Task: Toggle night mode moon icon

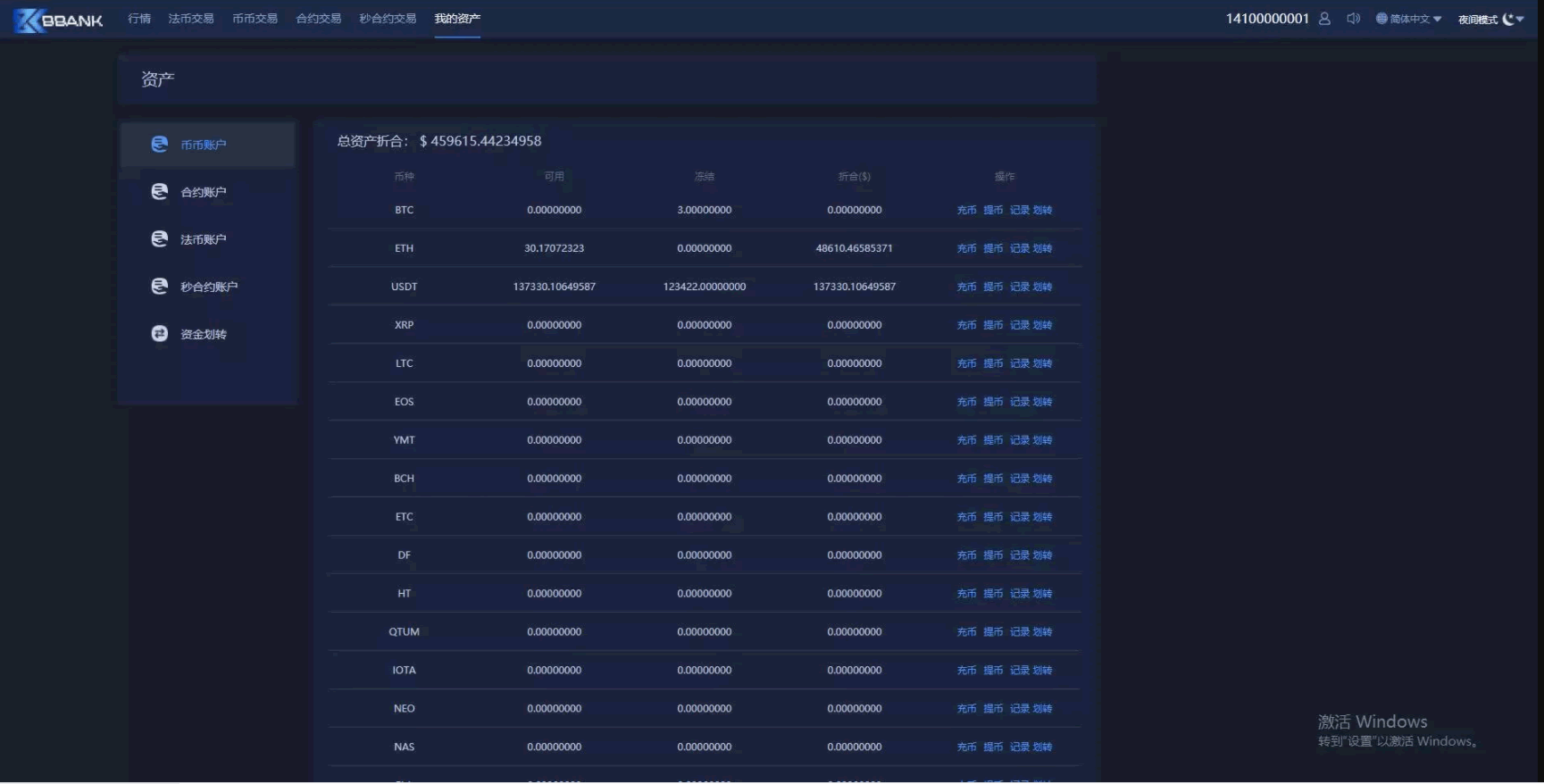Action: click(1508, 19)
